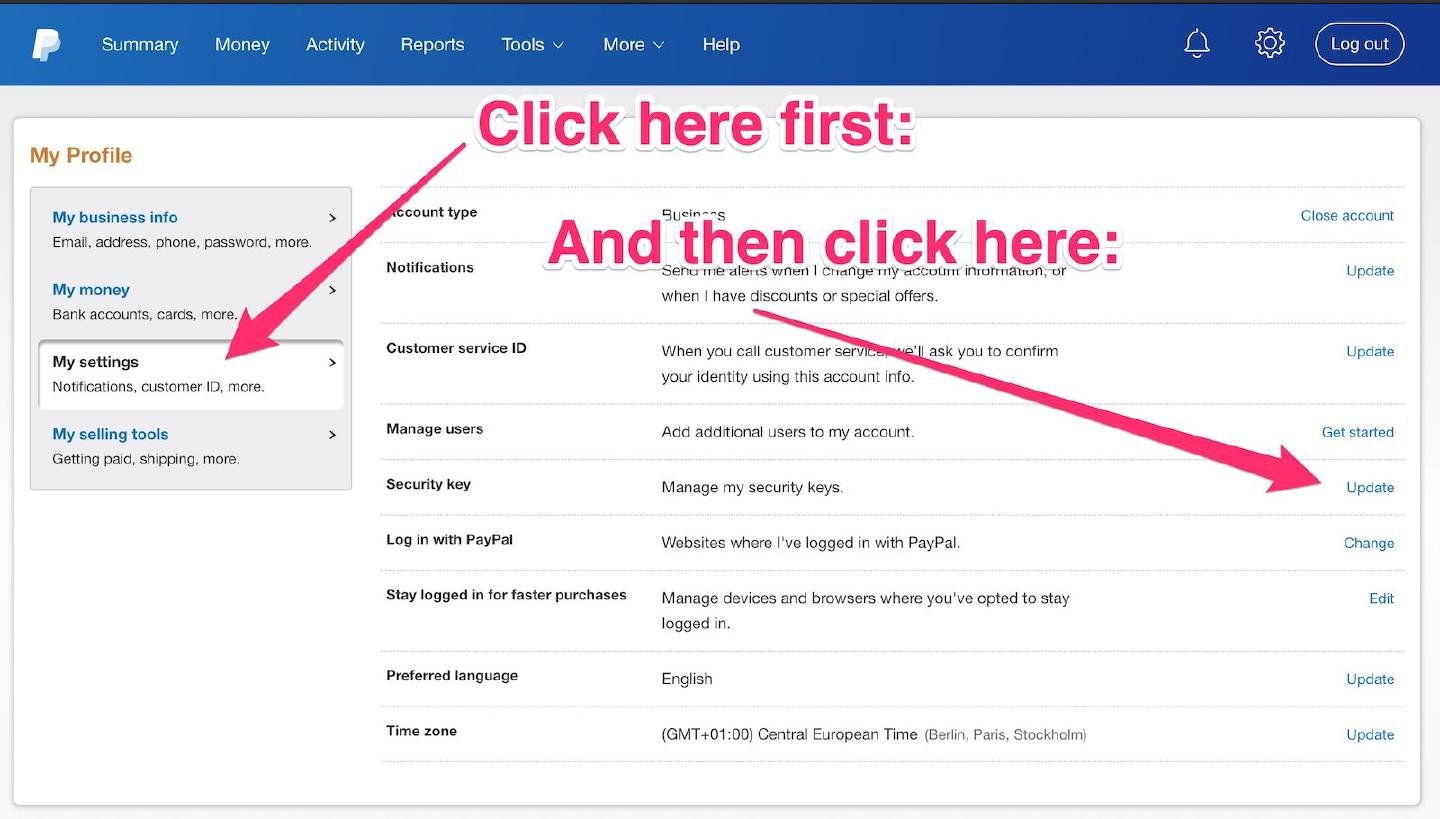Expand the Tools dropdown menu
This screenshot has width=1440, height=819.
533,44
